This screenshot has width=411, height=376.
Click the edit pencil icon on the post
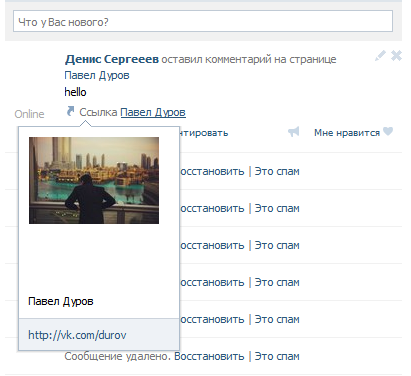380,56
